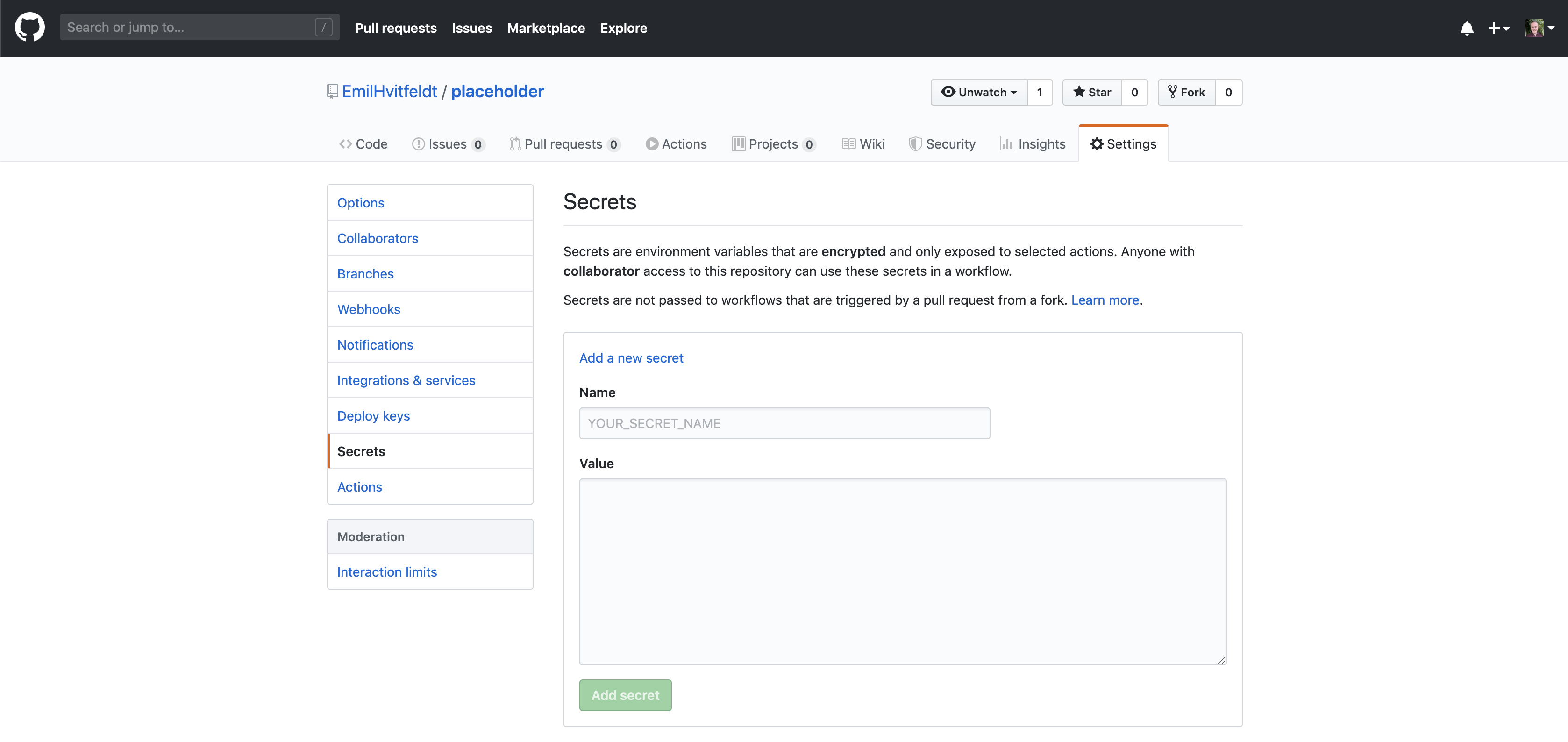The width and height of the screenshot is (1568, 742).
Task: Follow the Learn more link
Action: [x=1105, y=300]
